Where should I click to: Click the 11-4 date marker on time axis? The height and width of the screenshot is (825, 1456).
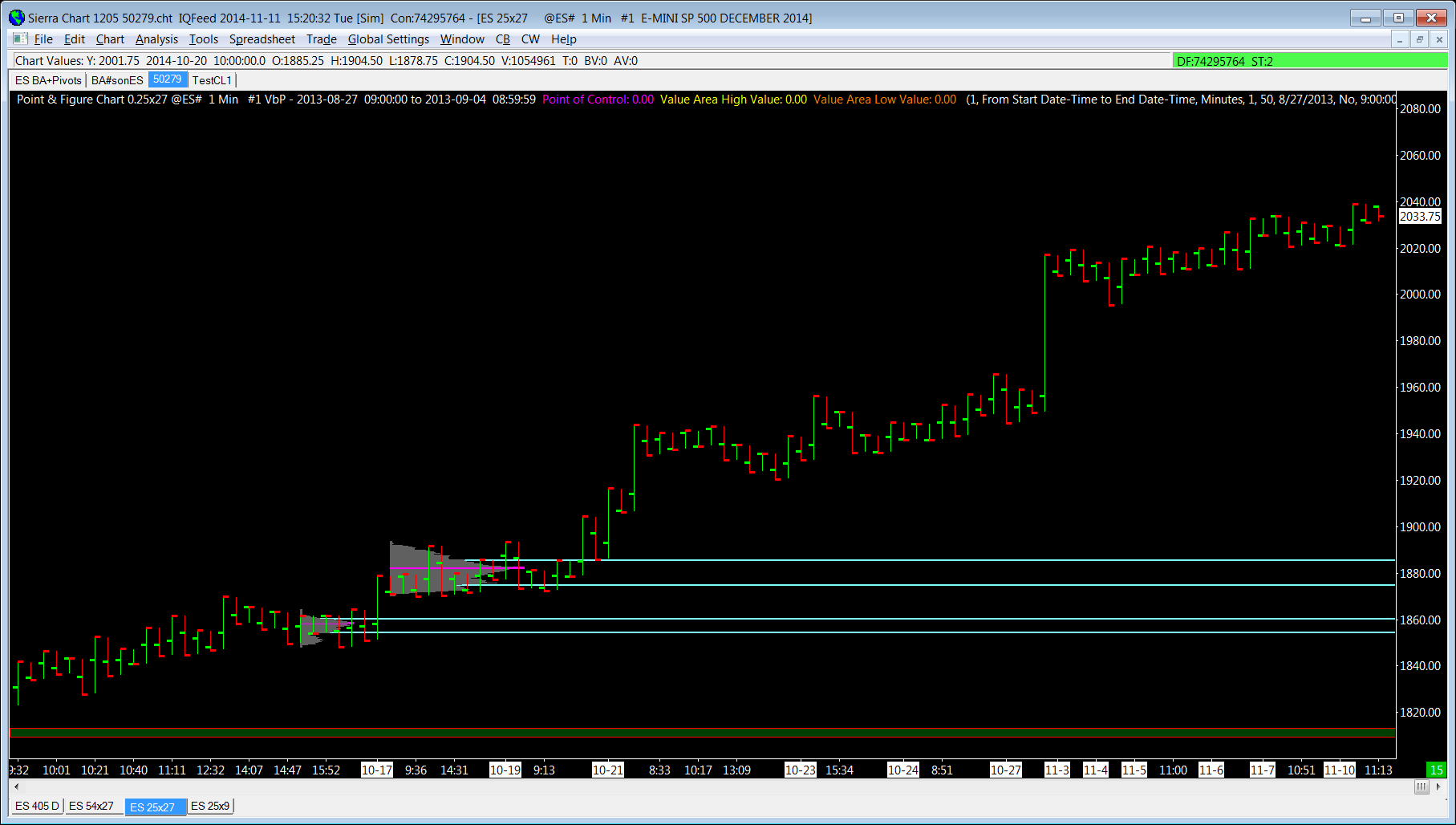tap(1096, 770)
